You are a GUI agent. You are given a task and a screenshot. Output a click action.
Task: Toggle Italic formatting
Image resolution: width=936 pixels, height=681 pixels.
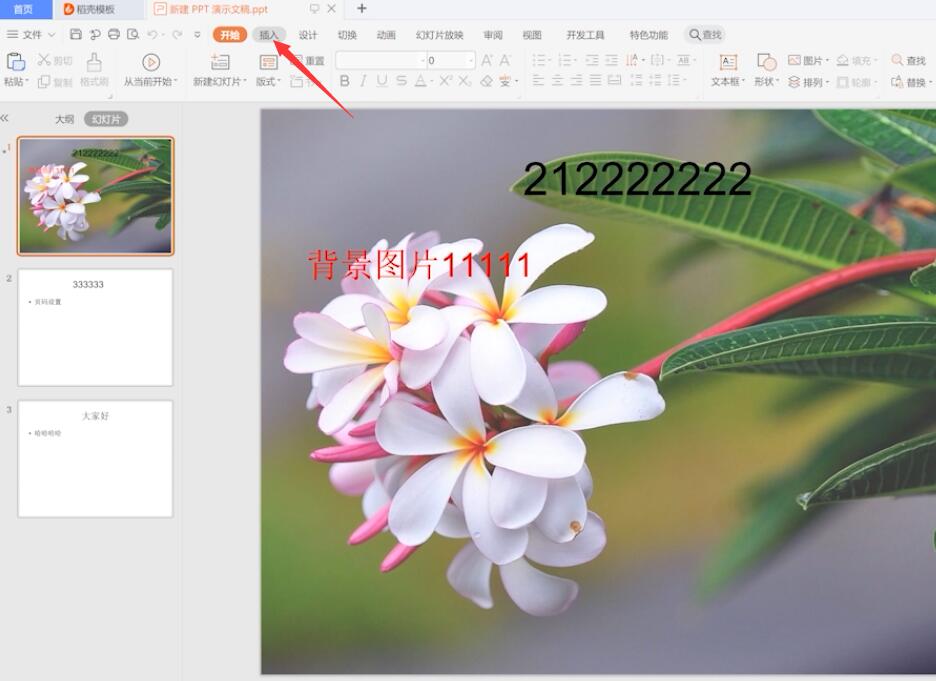[363, 81]
